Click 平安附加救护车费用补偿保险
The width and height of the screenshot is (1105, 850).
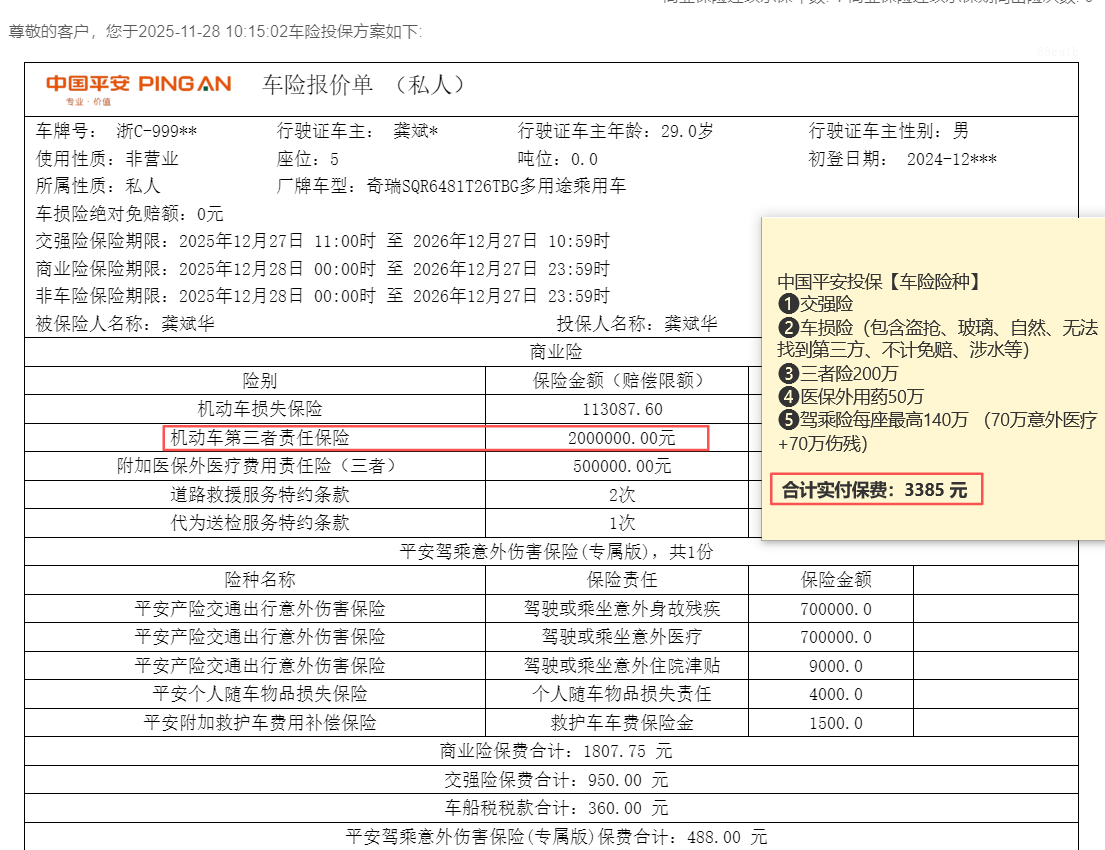tap(259, 722)
